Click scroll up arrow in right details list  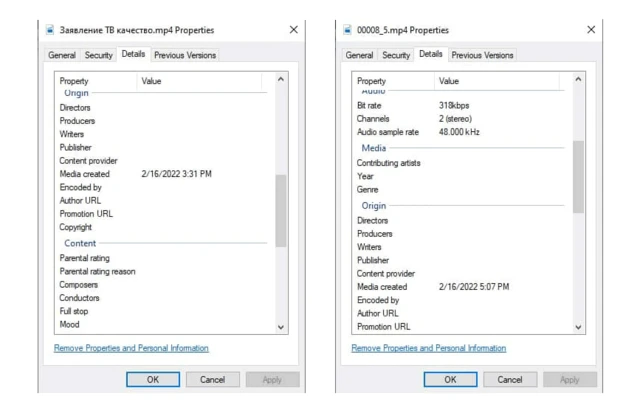(578, 80)
